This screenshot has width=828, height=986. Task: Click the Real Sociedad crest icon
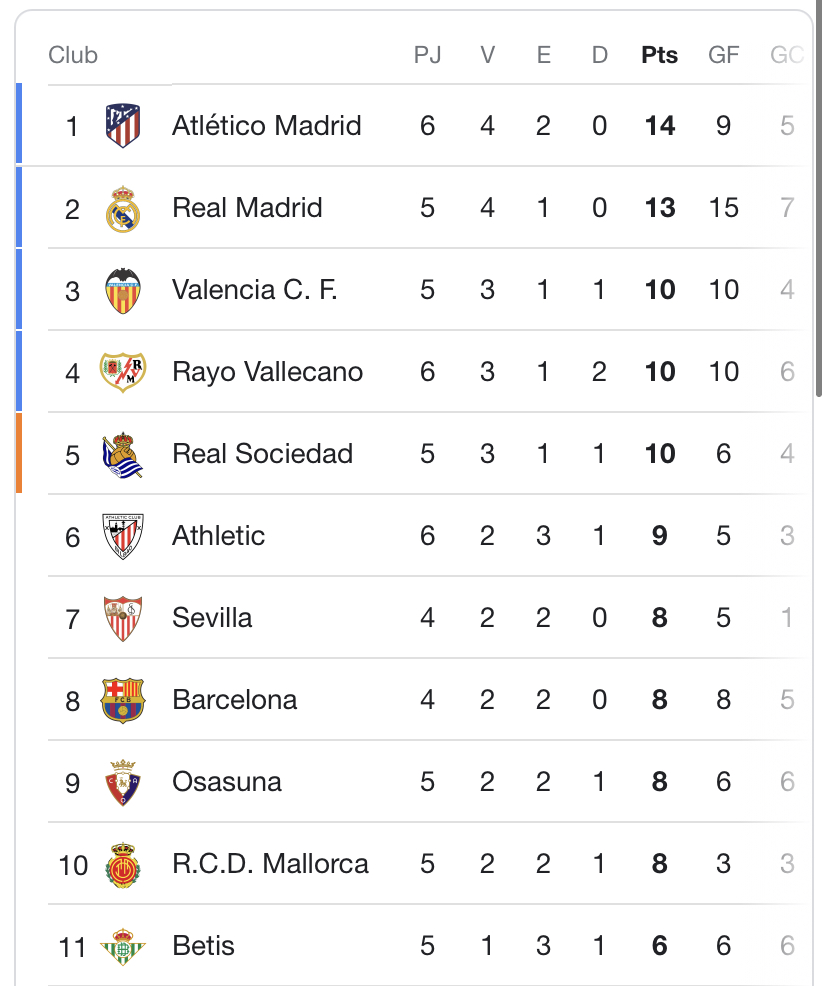coord(123,454)
